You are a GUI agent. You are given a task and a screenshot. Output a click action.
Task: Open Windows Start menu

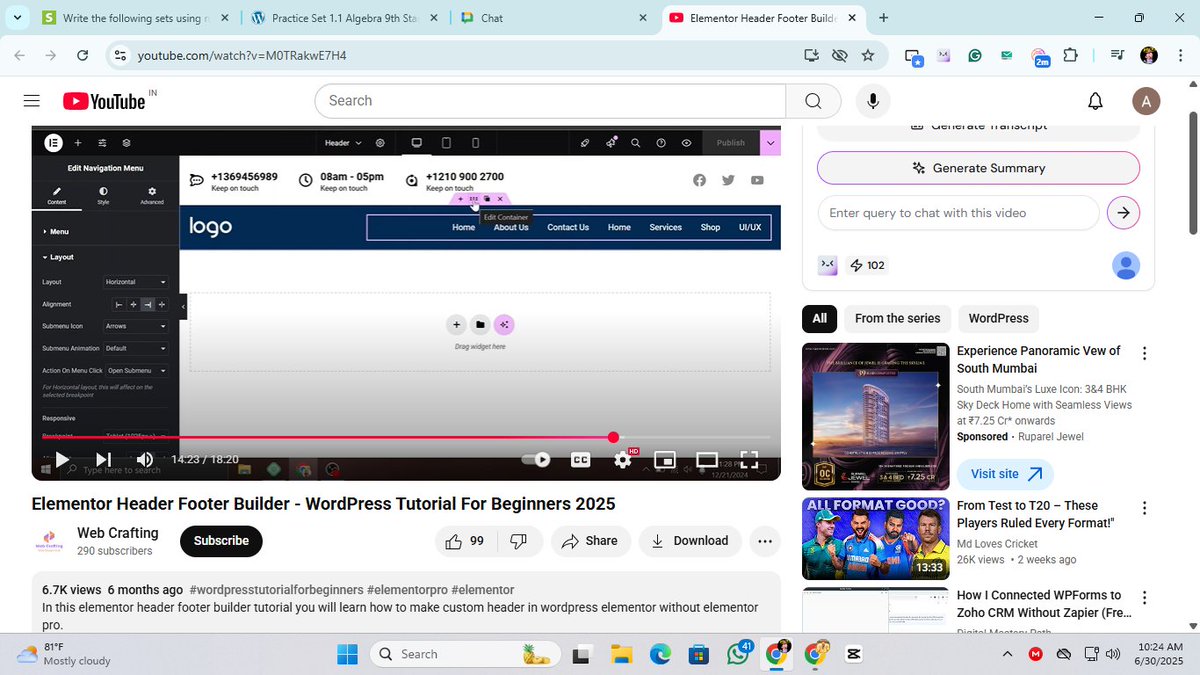tap(347, 654)
